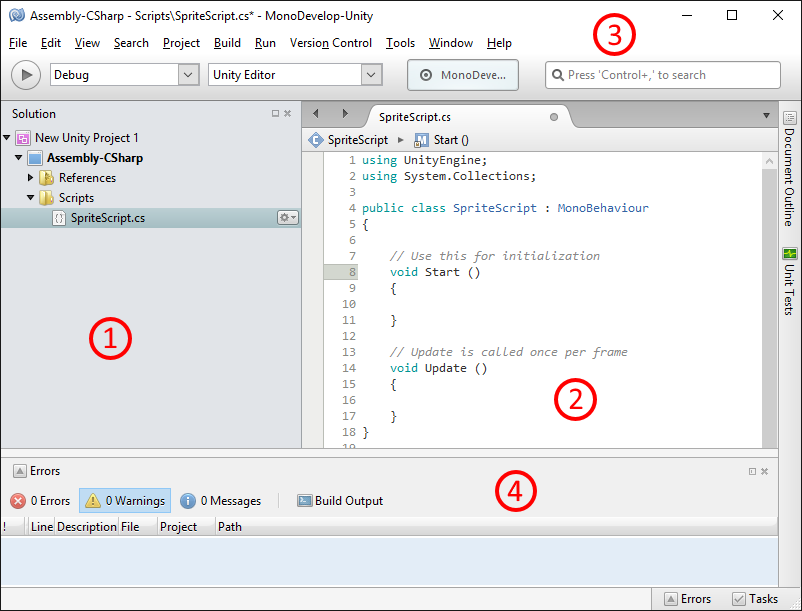
Task: Open the Tools menu
Action: click(400, 43)
